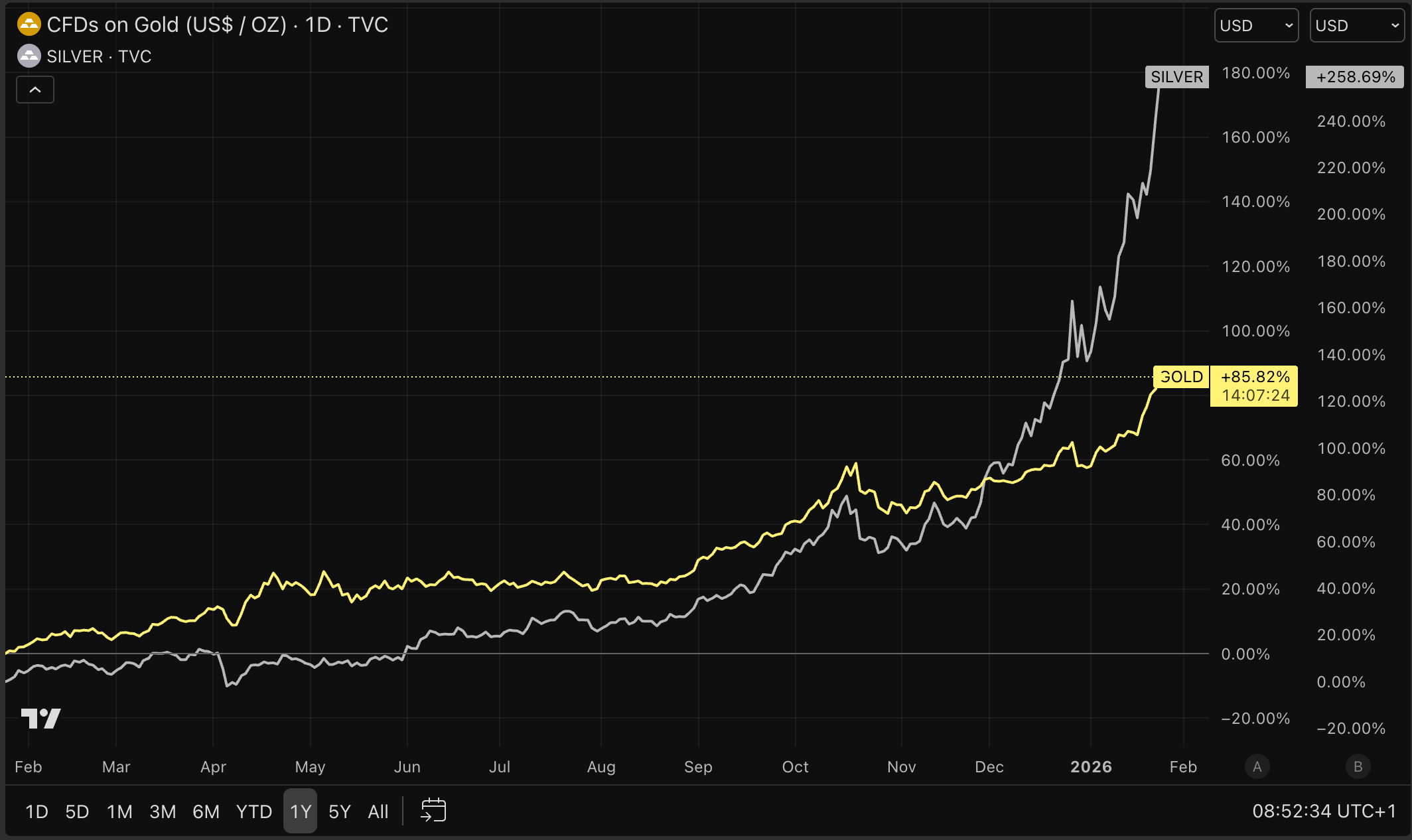Switch to the YTD time range

point(254,811)
